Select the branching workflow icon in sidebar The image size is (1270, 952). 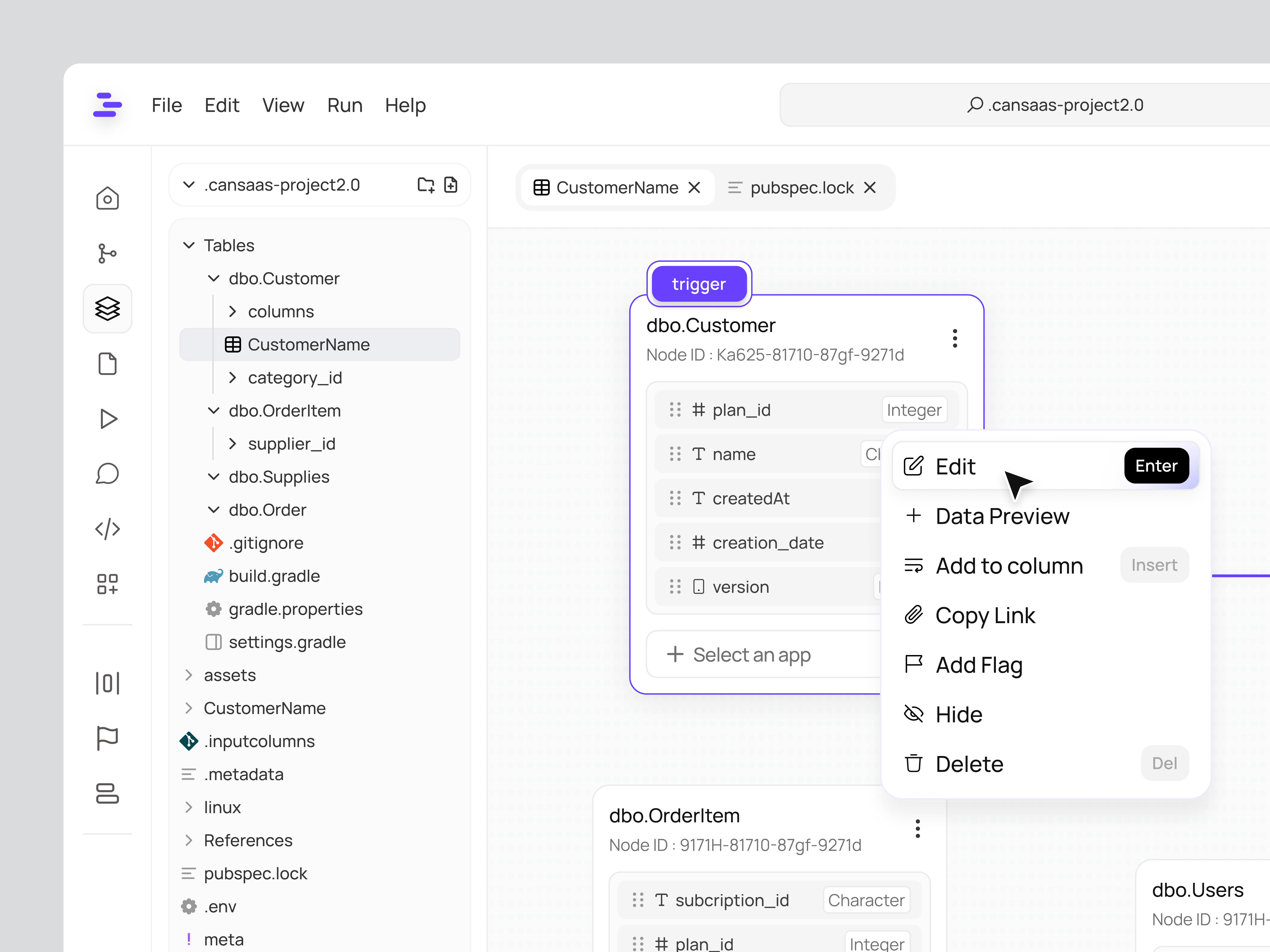point(107,253)
